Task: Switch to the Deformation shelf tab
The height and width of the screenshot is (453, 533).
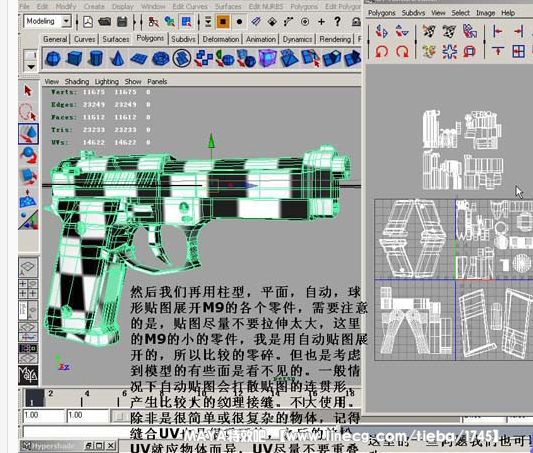Action: pos(221,39)
